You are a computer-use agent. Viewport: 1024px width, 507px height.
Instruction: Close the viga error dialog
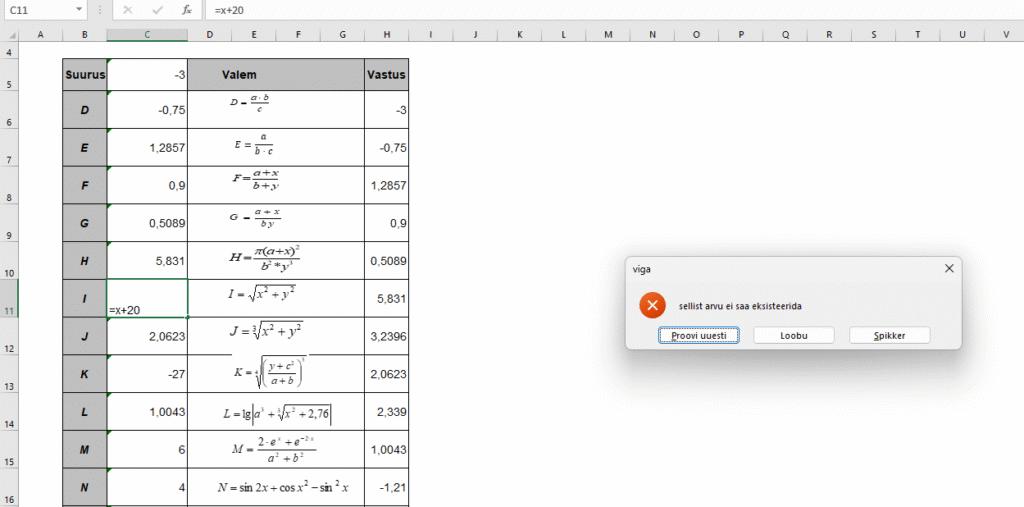pyautogui.click(x=949, y=268)
